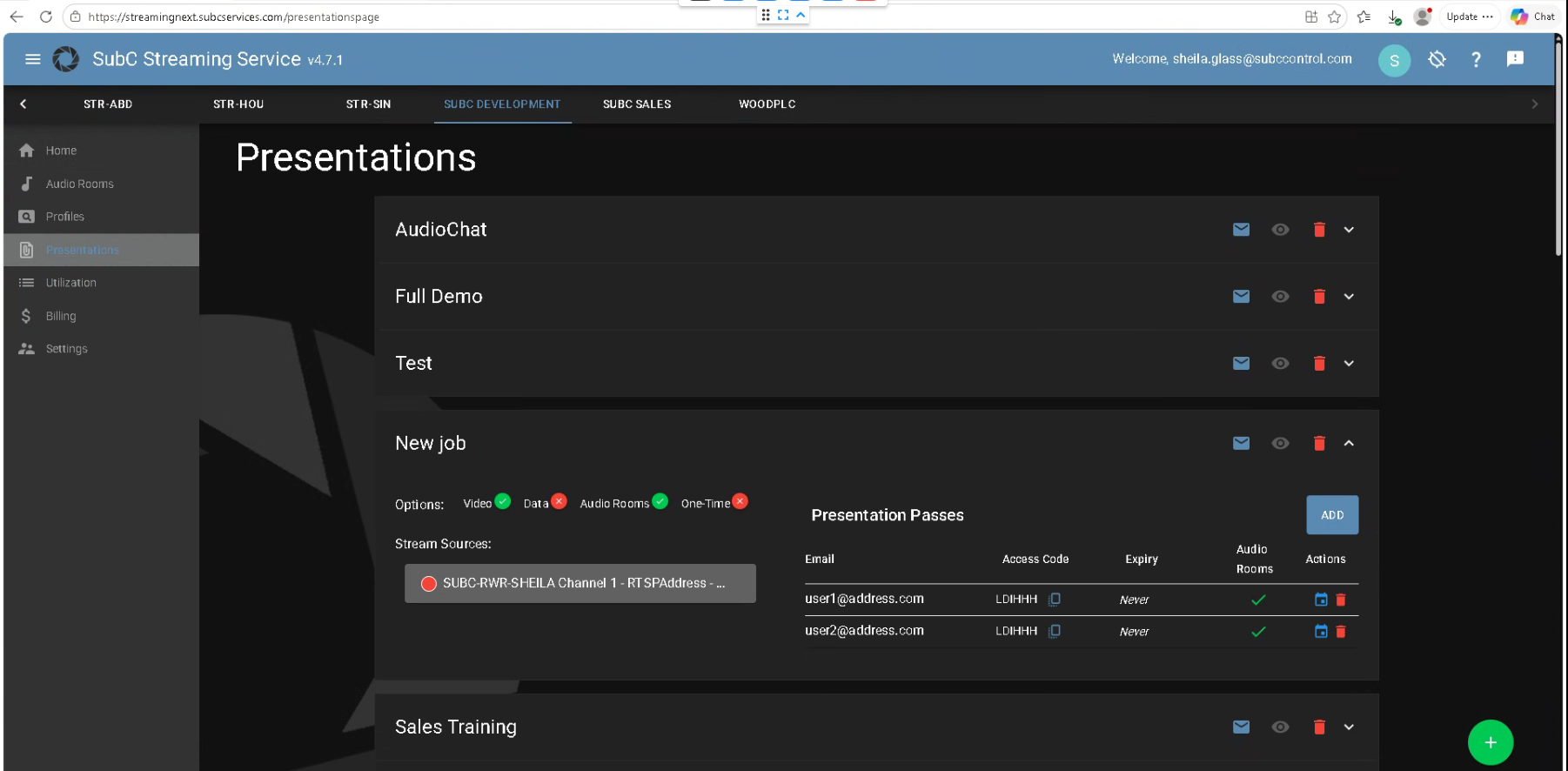Screen dimensions: 1568x771
Task: Click the browser address bar URL
Action: 233,17
